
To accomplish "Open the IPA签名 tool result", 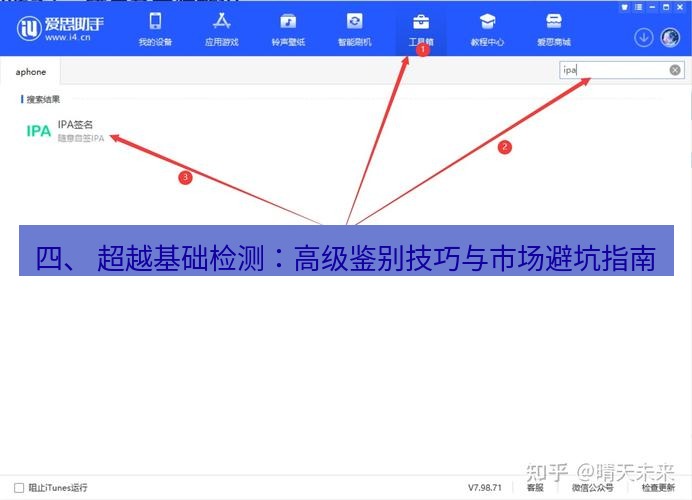I will point(65,131).
